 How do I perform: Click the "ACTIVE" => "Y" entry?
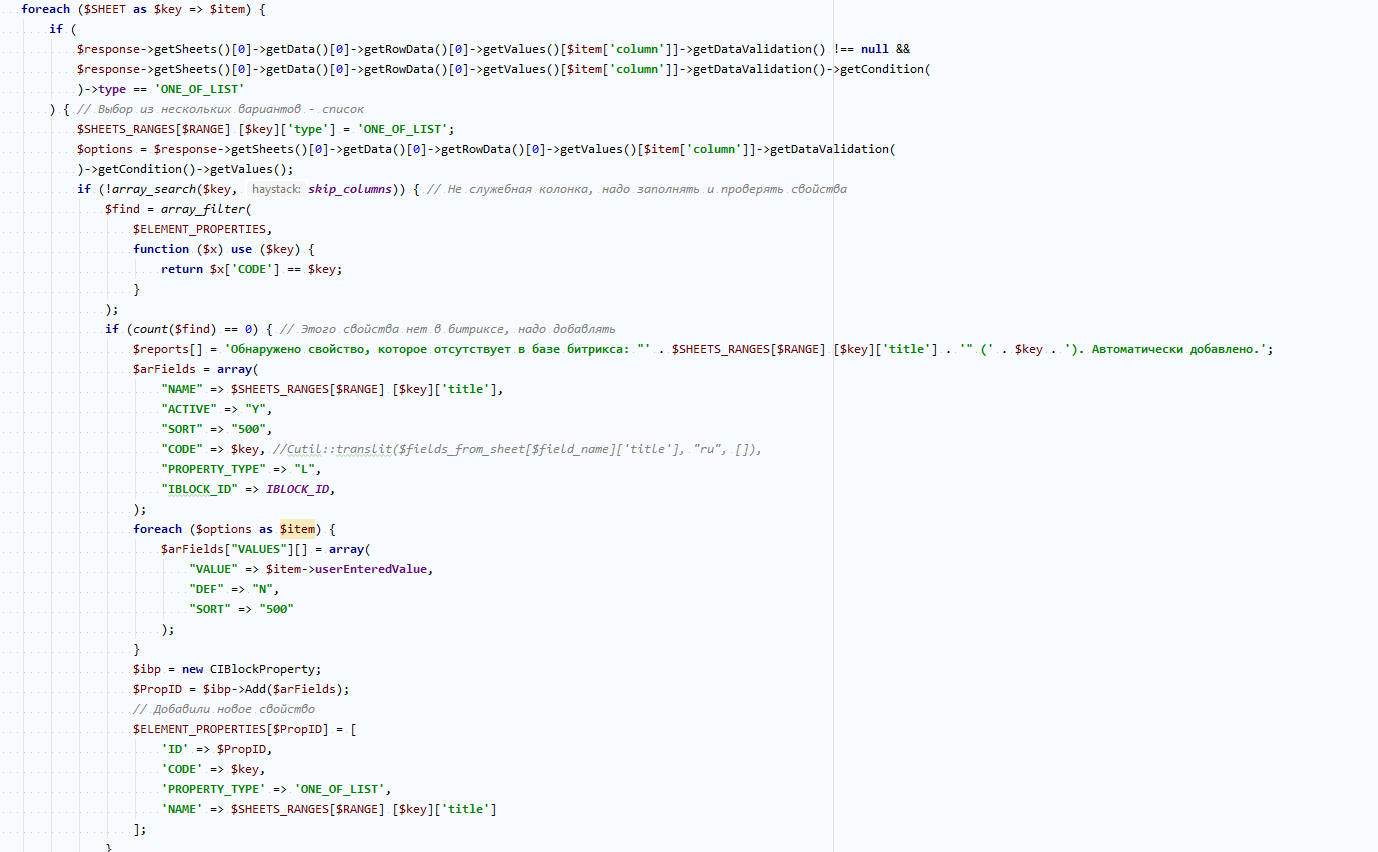(216, 409)
